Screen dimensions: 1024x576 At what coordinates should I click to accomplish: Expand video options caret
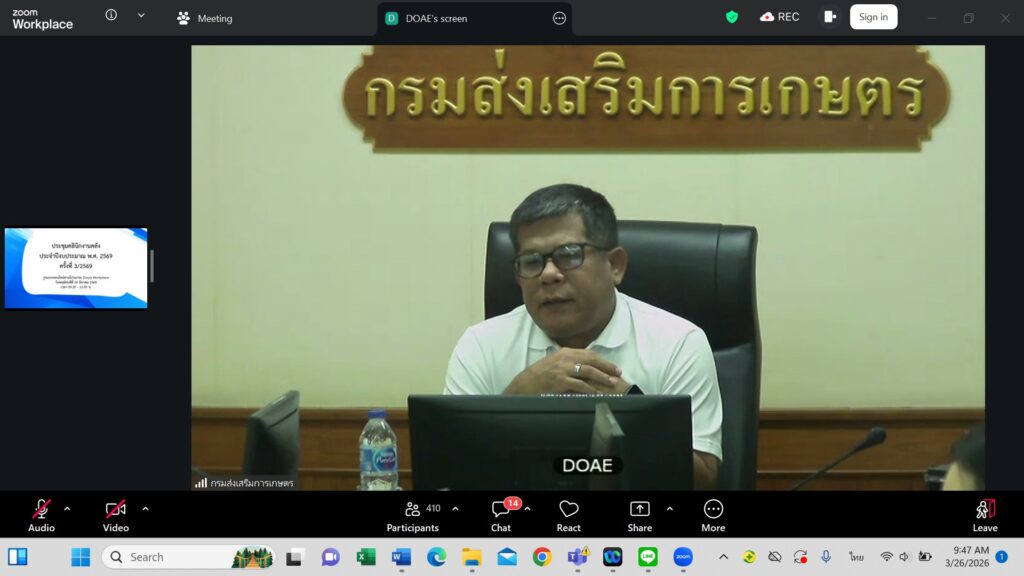tap(145, 508)
